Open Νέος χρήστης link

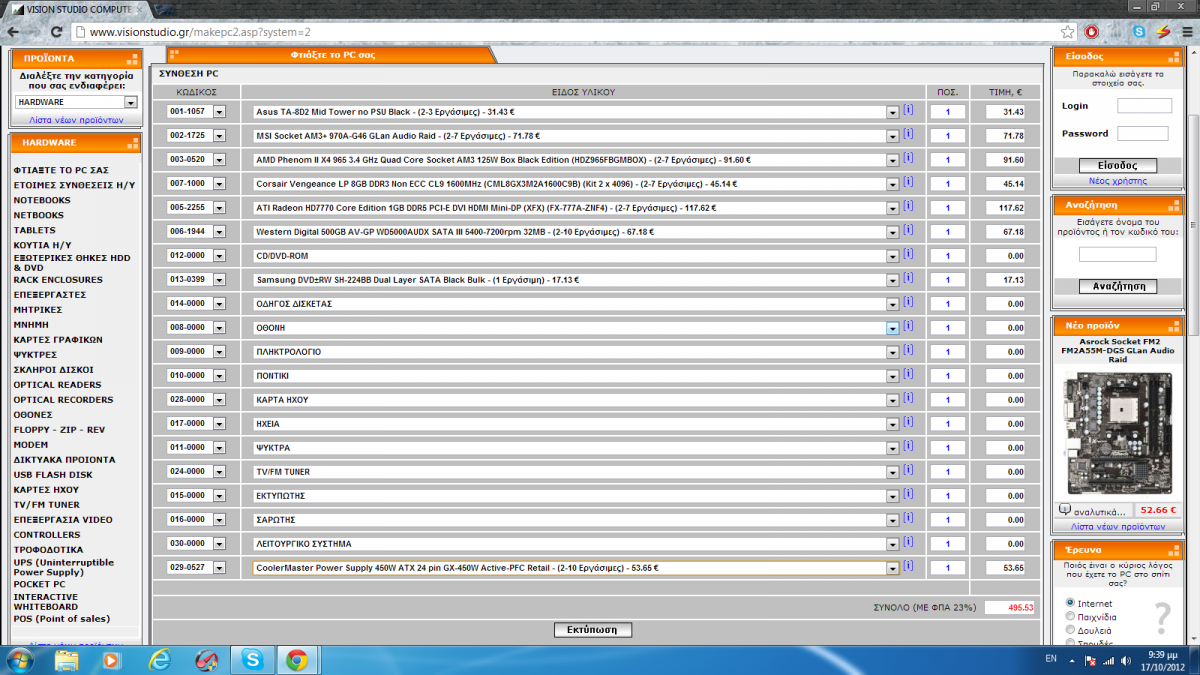[1118, 181]
